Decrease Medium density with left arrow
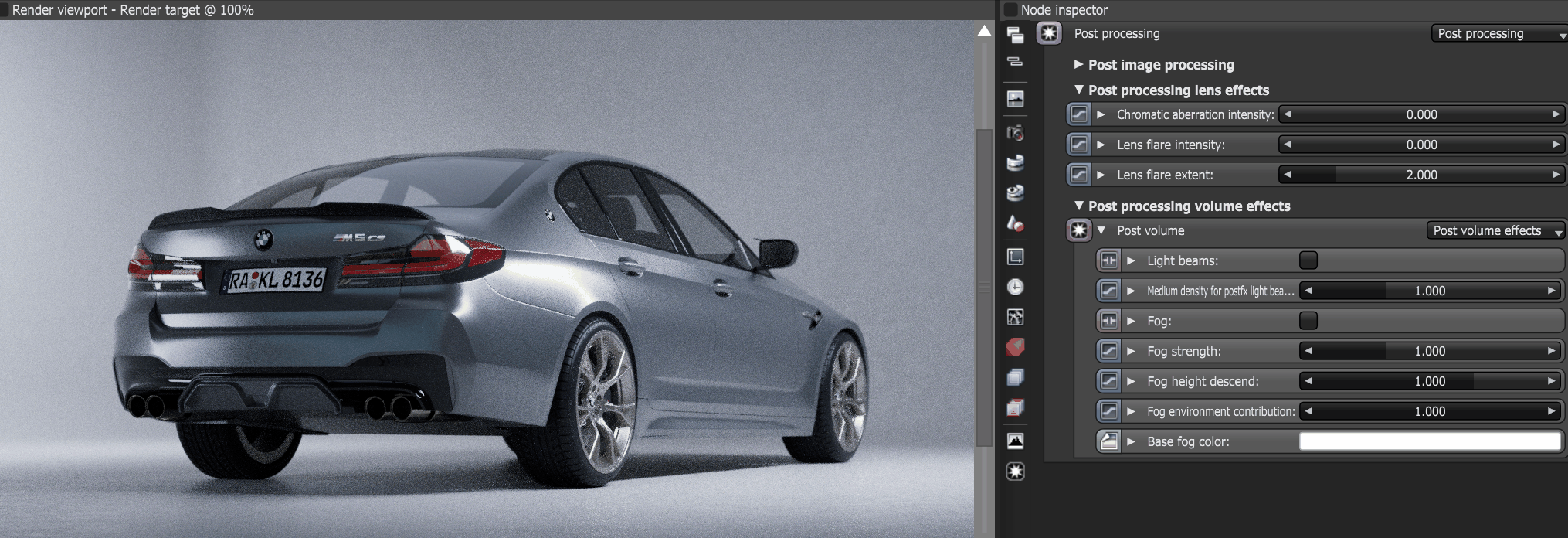Viewport: 1568px width, 538px height. point(1308,291)
